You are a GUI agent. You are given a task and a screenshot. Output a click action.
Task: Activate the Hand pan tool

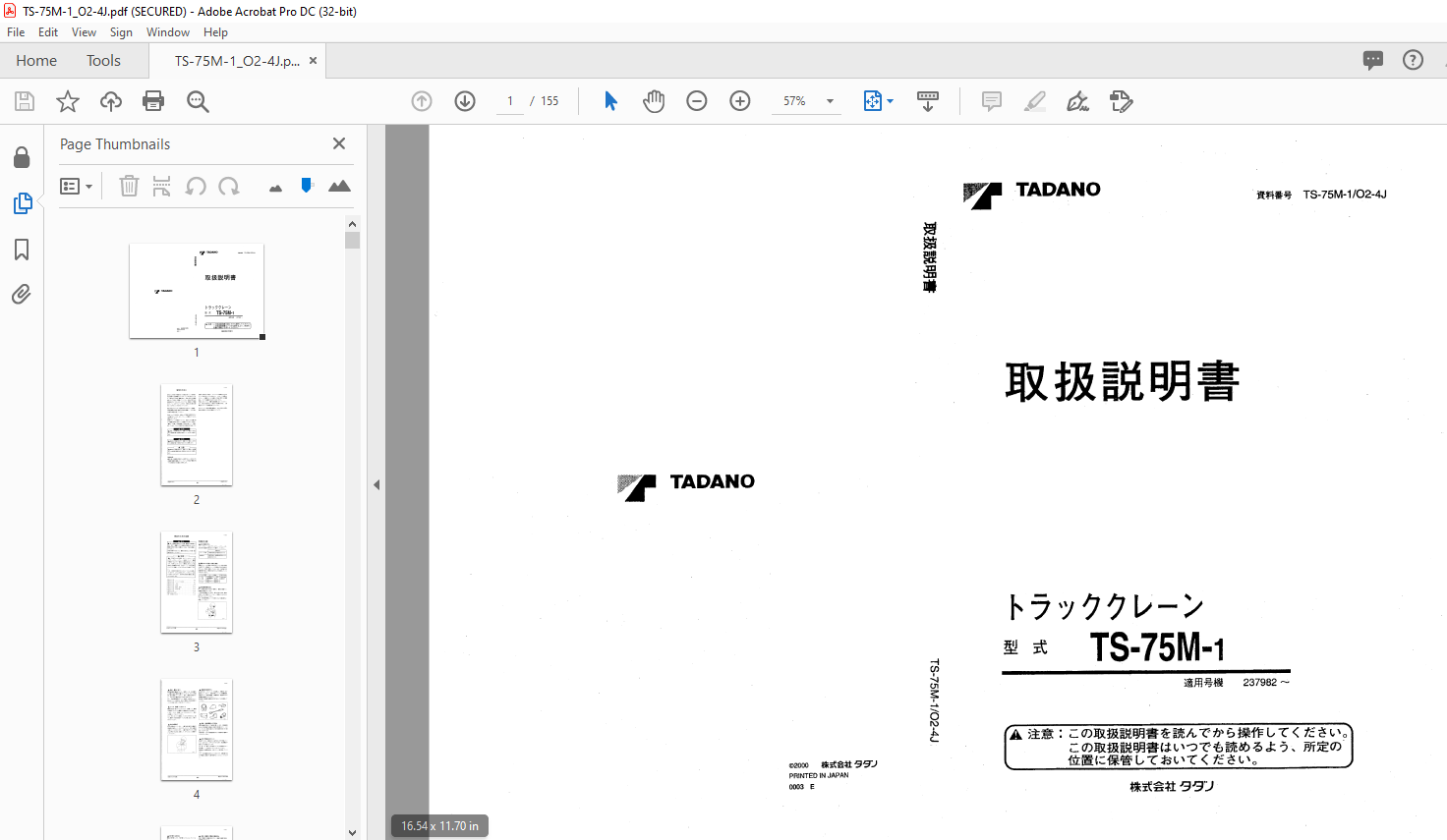[654, 101]
